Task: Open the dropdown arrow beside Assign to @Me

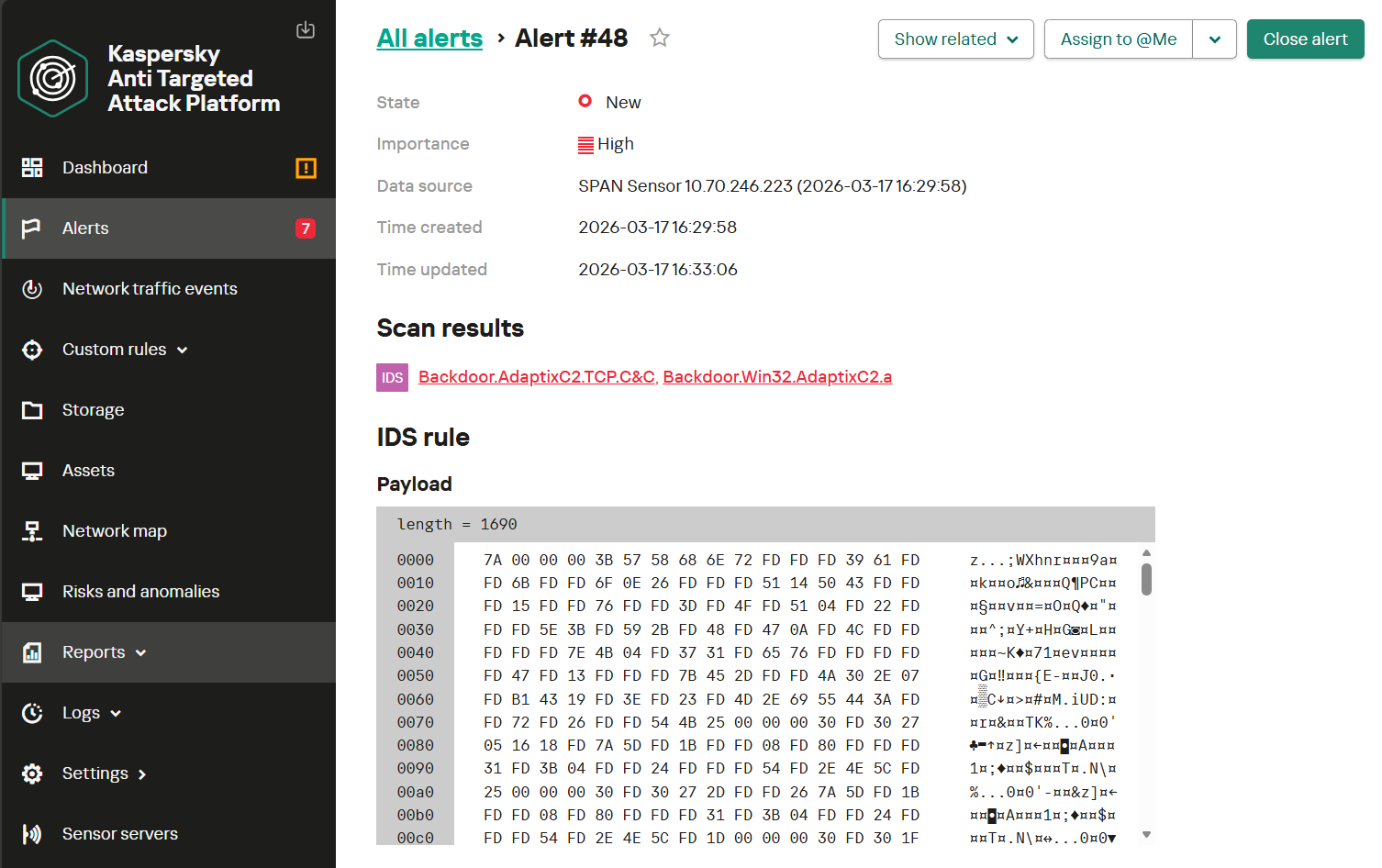Action: tap(1214, 39)
